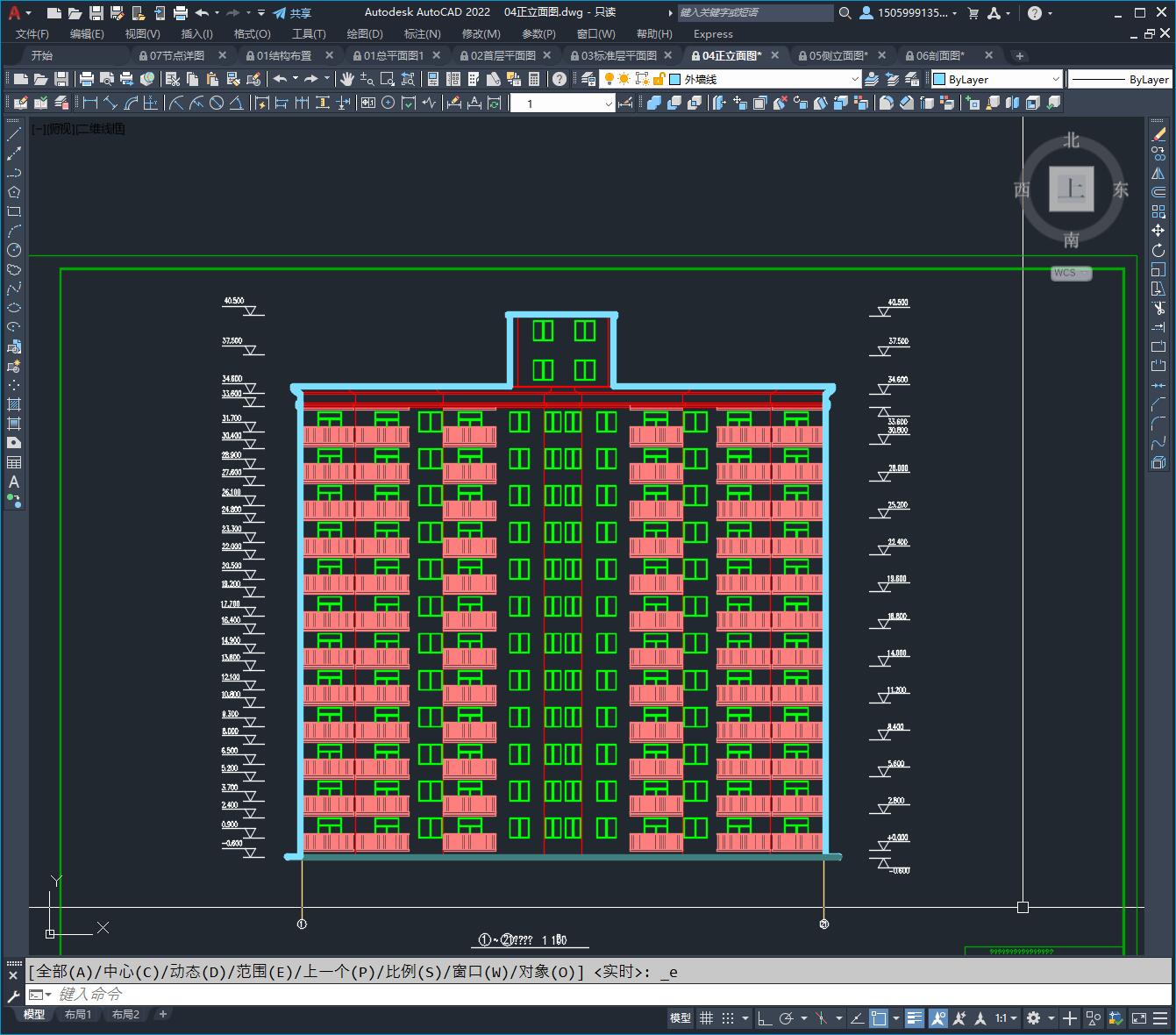Select the Angular dimension tool

237,103
